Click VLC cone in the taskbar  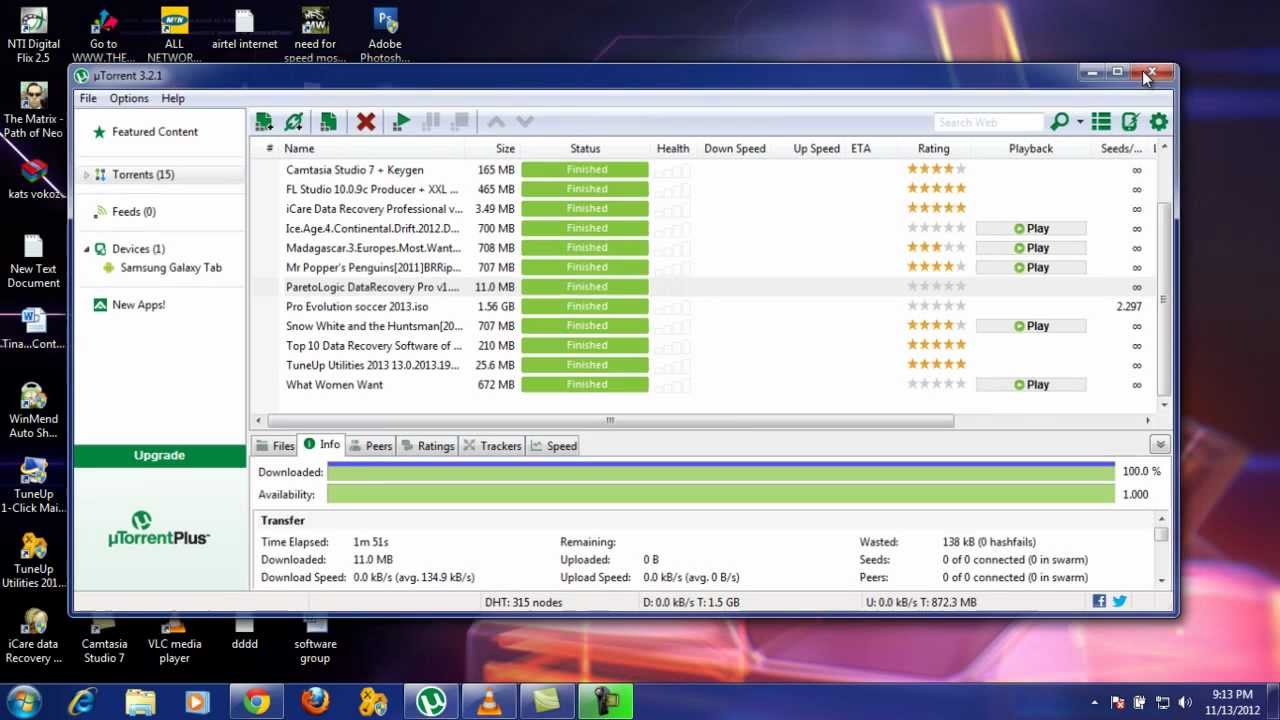coord(489,702)
